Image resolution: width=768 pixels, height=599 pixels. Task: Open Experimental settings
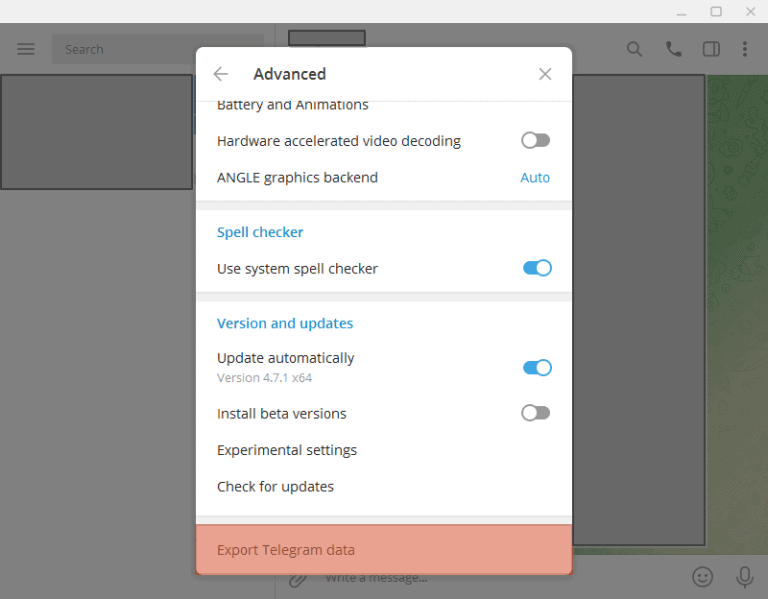click(x=287, y=450)
